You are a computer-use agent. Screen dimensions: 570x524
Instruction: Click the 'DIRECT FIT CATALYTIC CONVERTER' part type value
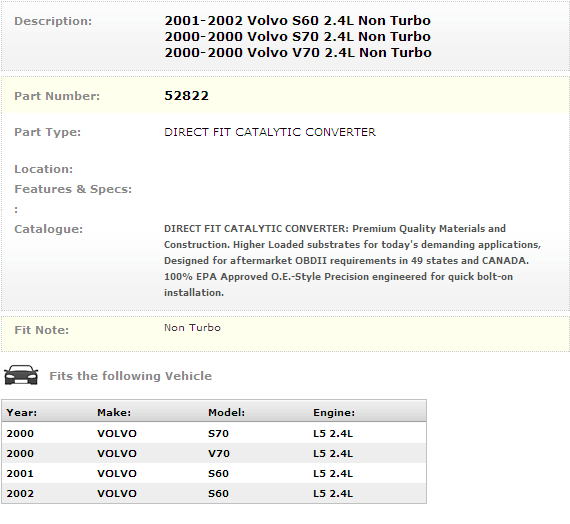point(270,132)
